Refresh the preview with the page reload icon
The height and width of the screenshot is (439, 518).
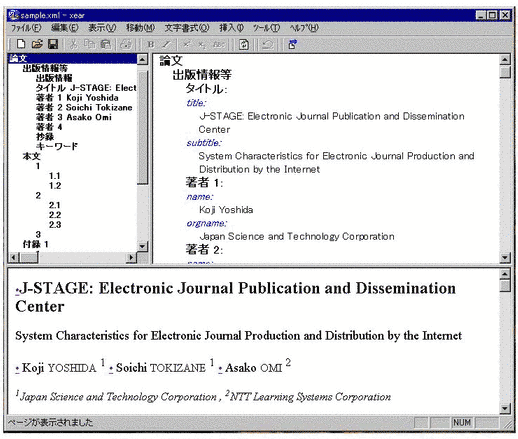tap(244, 44)
